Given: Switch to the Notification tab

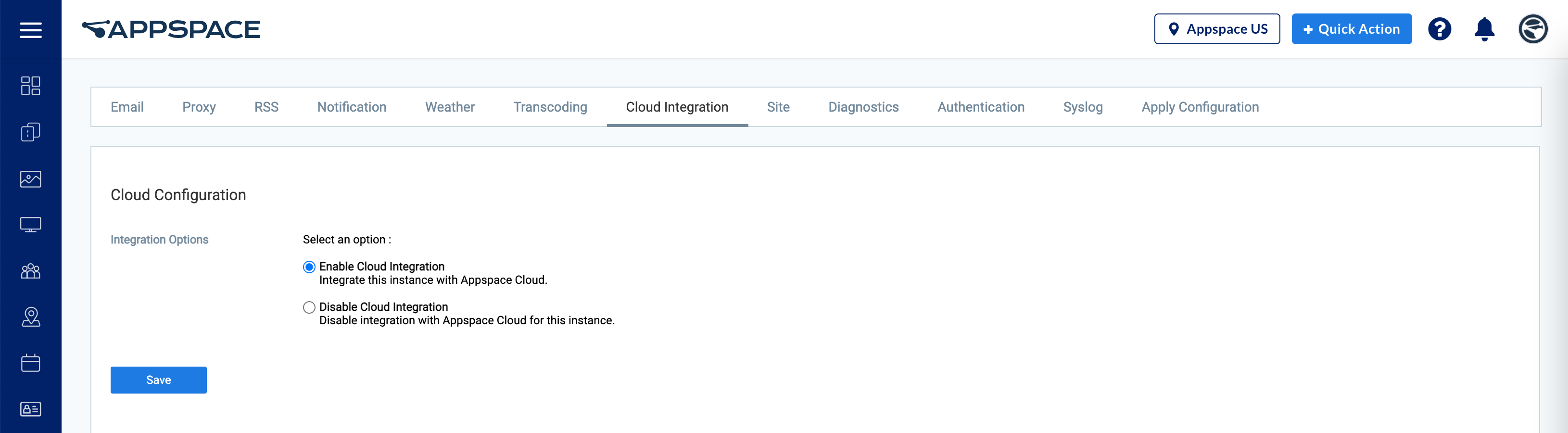Looking at the screenshot, I should (352, 107).
